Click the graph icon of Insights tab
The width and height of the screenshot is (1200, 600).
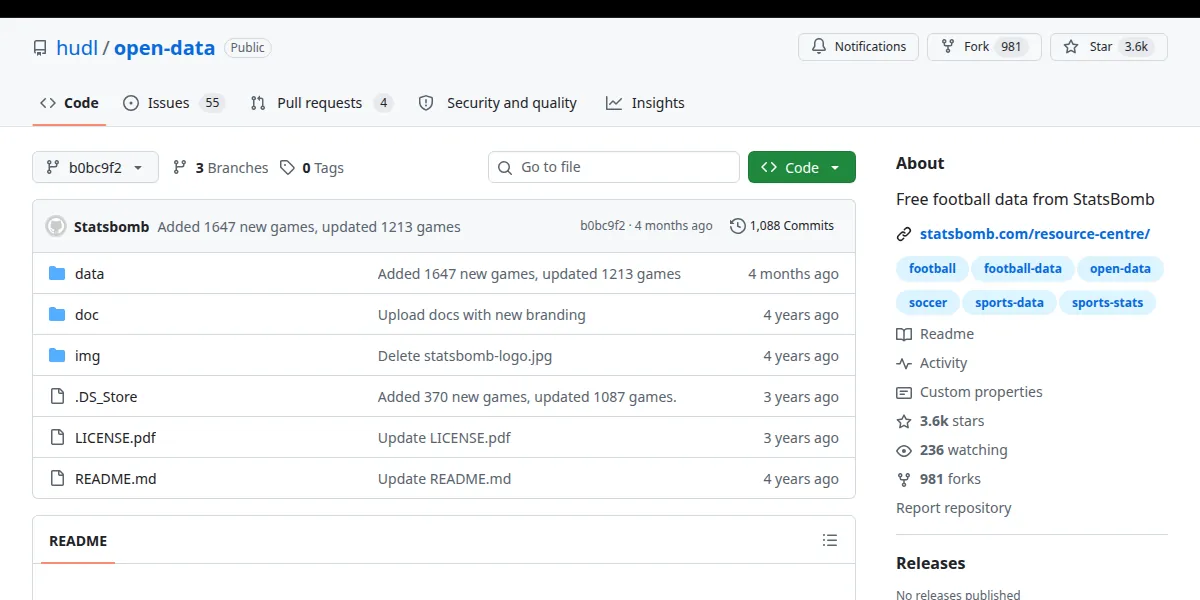[x=614, y=103]
